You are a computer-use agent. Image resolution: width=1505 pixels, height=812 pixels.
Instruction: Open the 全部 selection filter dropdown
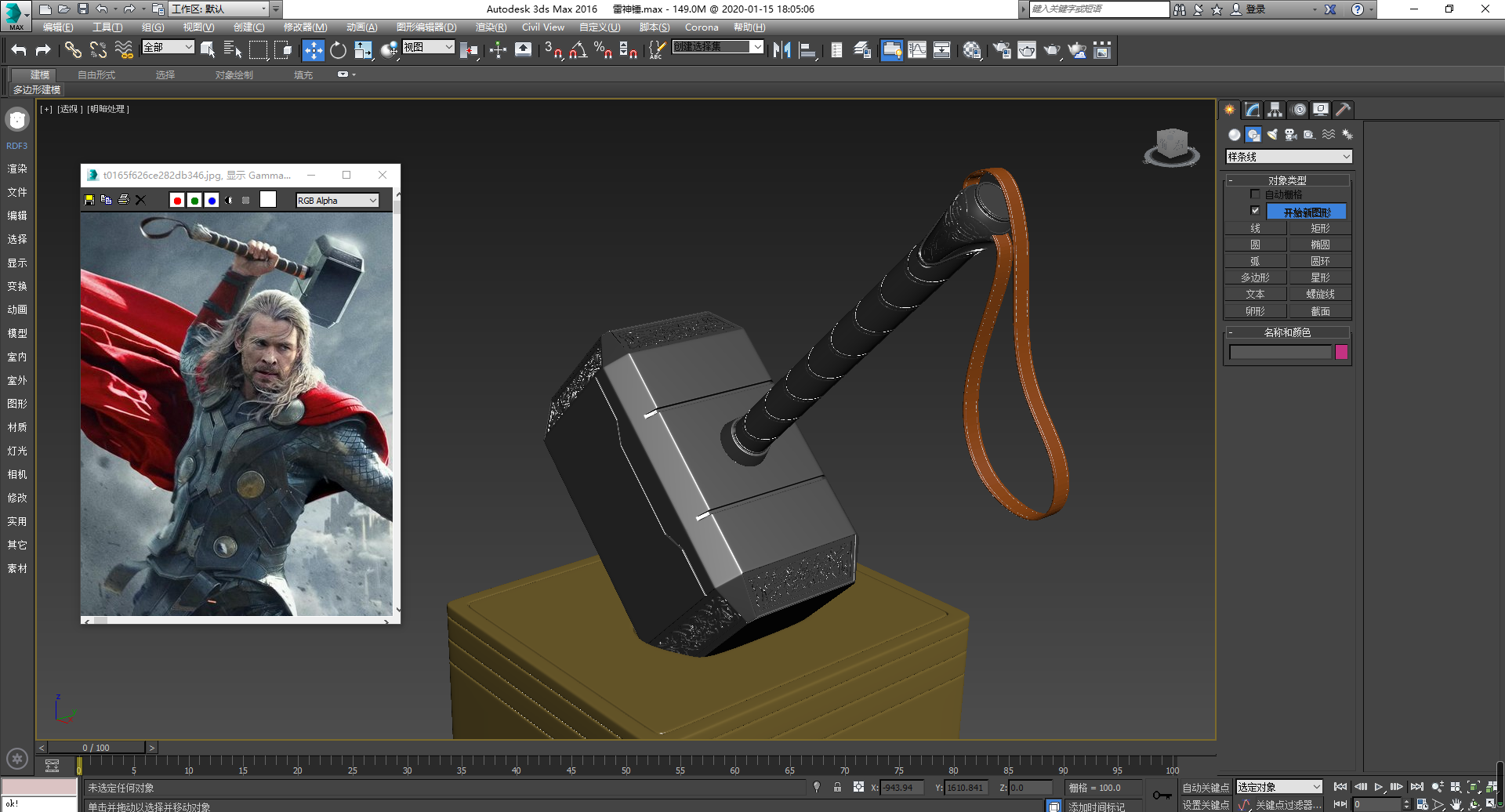(168, 47)
